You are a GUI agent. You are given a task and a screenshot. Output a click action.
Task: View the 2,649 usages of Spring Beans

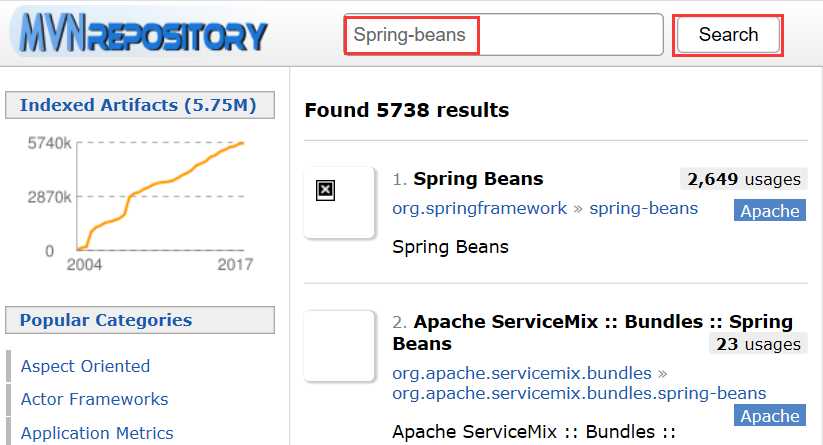click(743, 180)
